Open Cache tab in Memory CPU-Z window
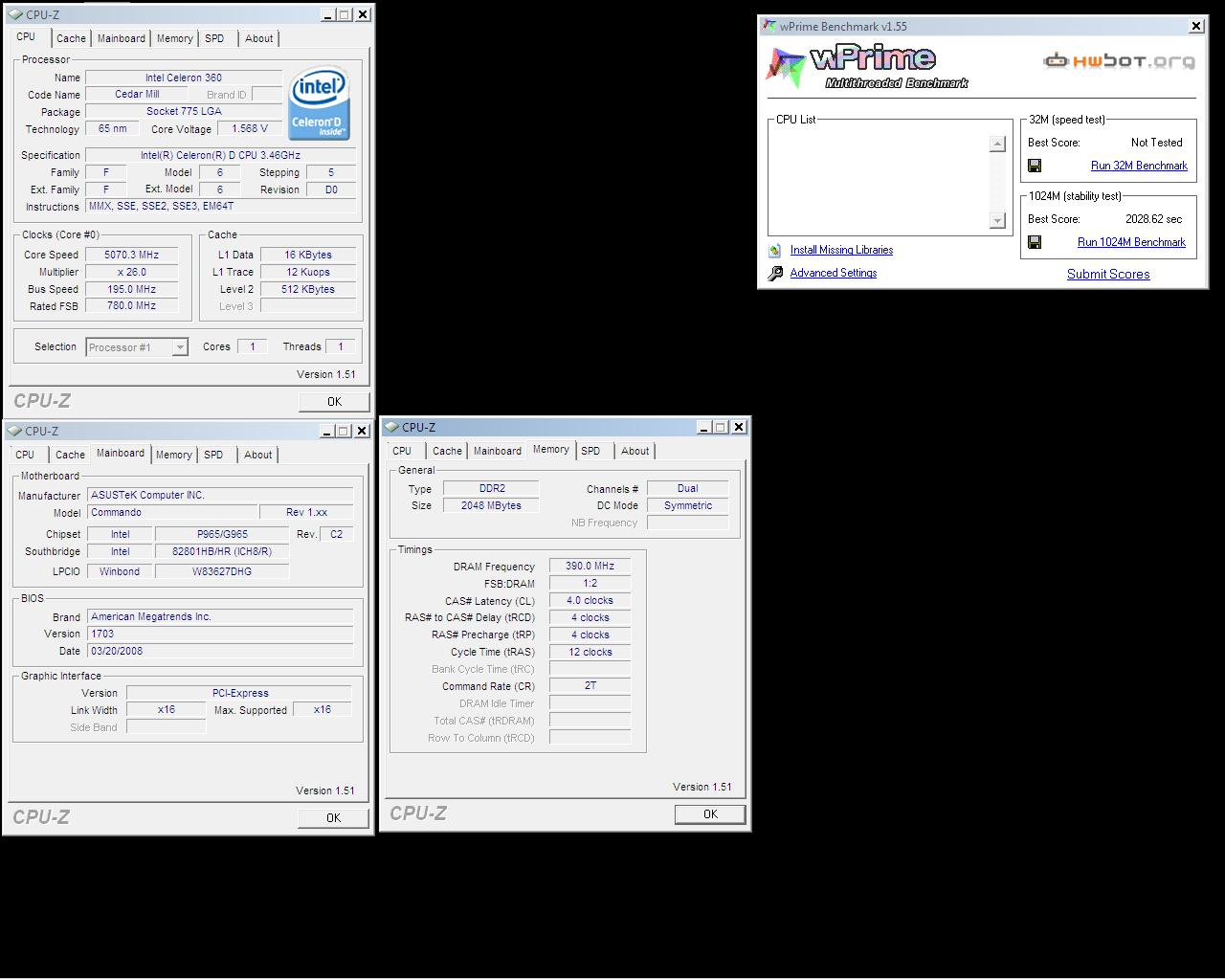The image size is (1225, 980). [x=447, y=451]
